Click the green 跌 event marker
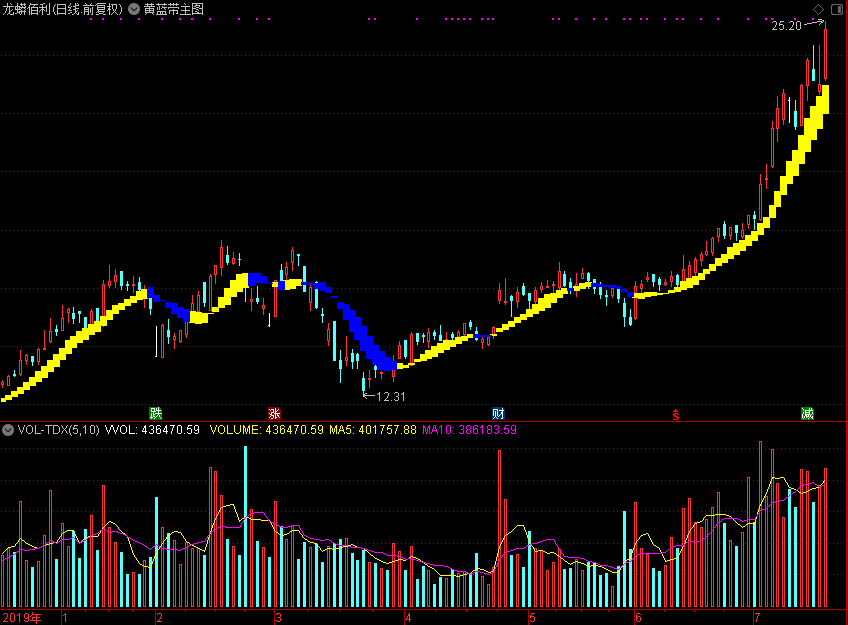 156,414
